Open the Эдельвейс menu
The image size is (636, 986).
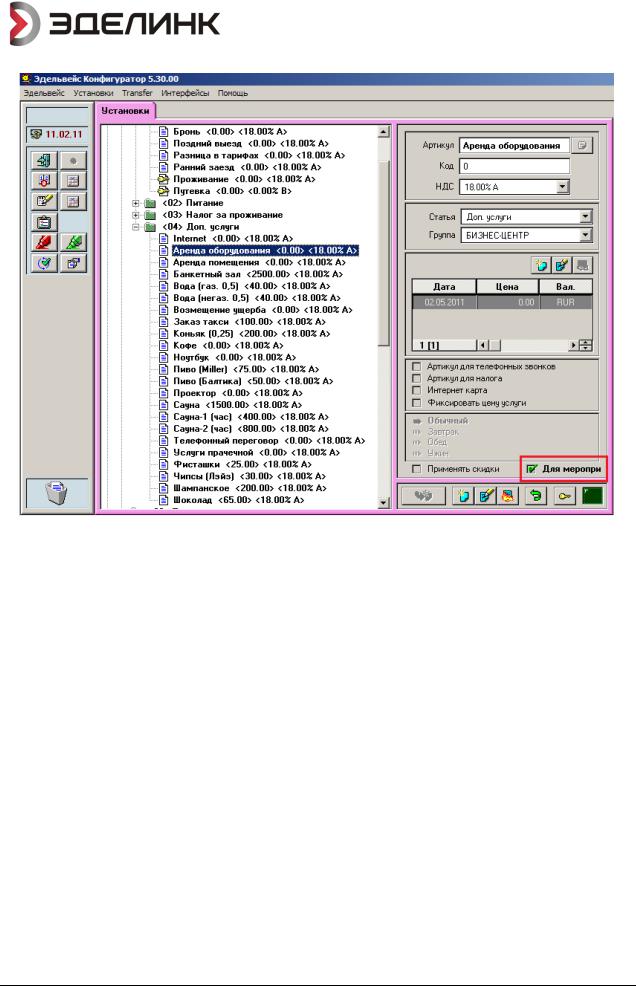pyautogui.click(x=44, y=93)
